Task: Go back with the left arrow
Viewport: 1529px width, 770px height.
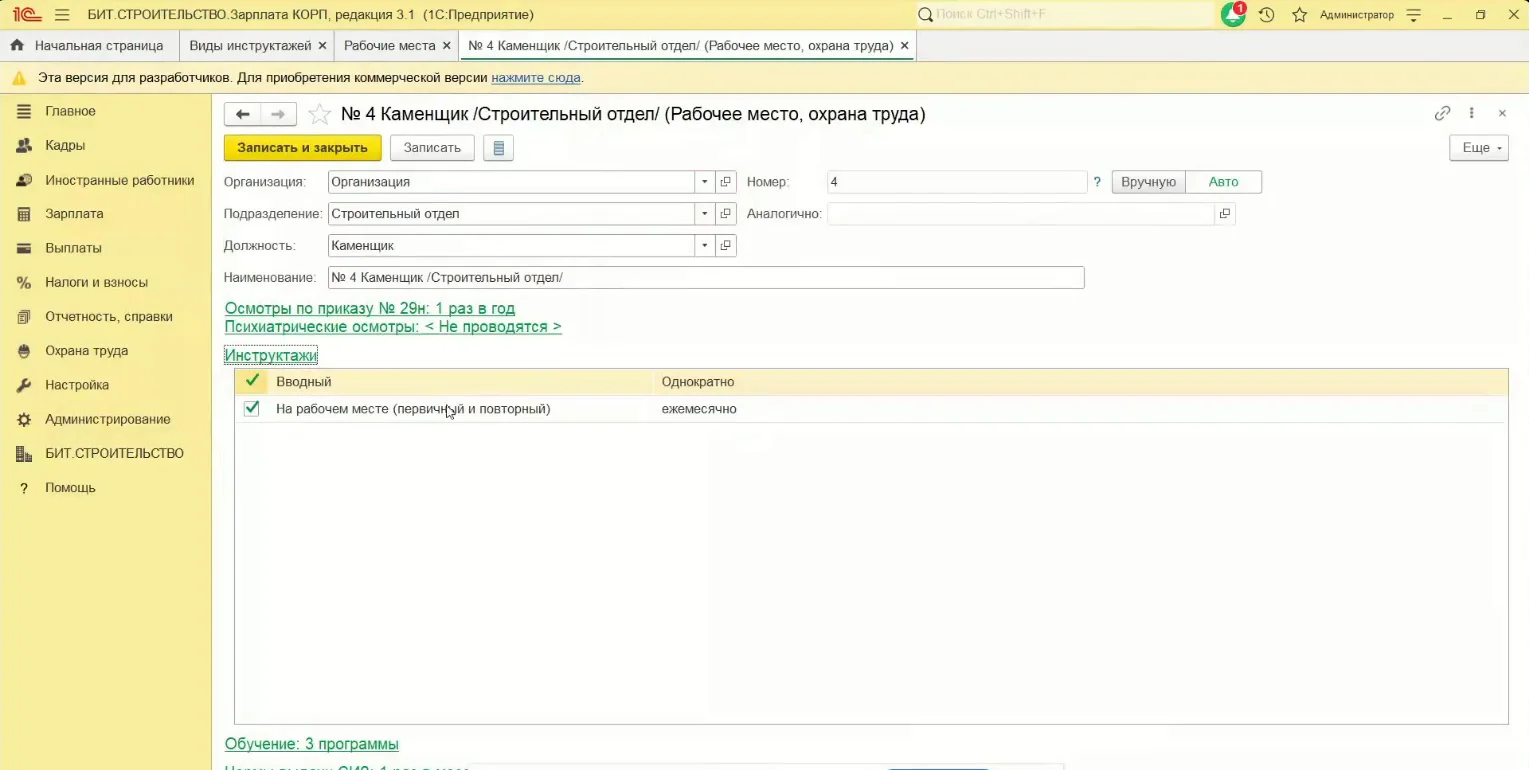Action: 242,114
